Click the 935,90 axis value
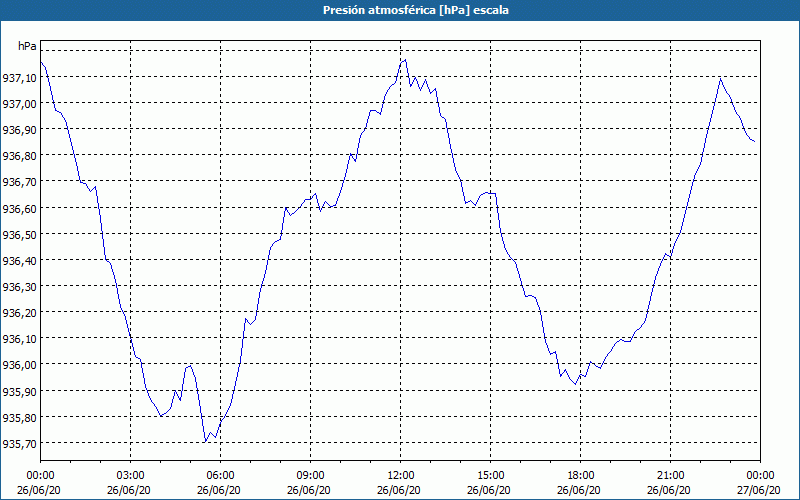This screenshot has width=800, height=500. tap(19, 391)
